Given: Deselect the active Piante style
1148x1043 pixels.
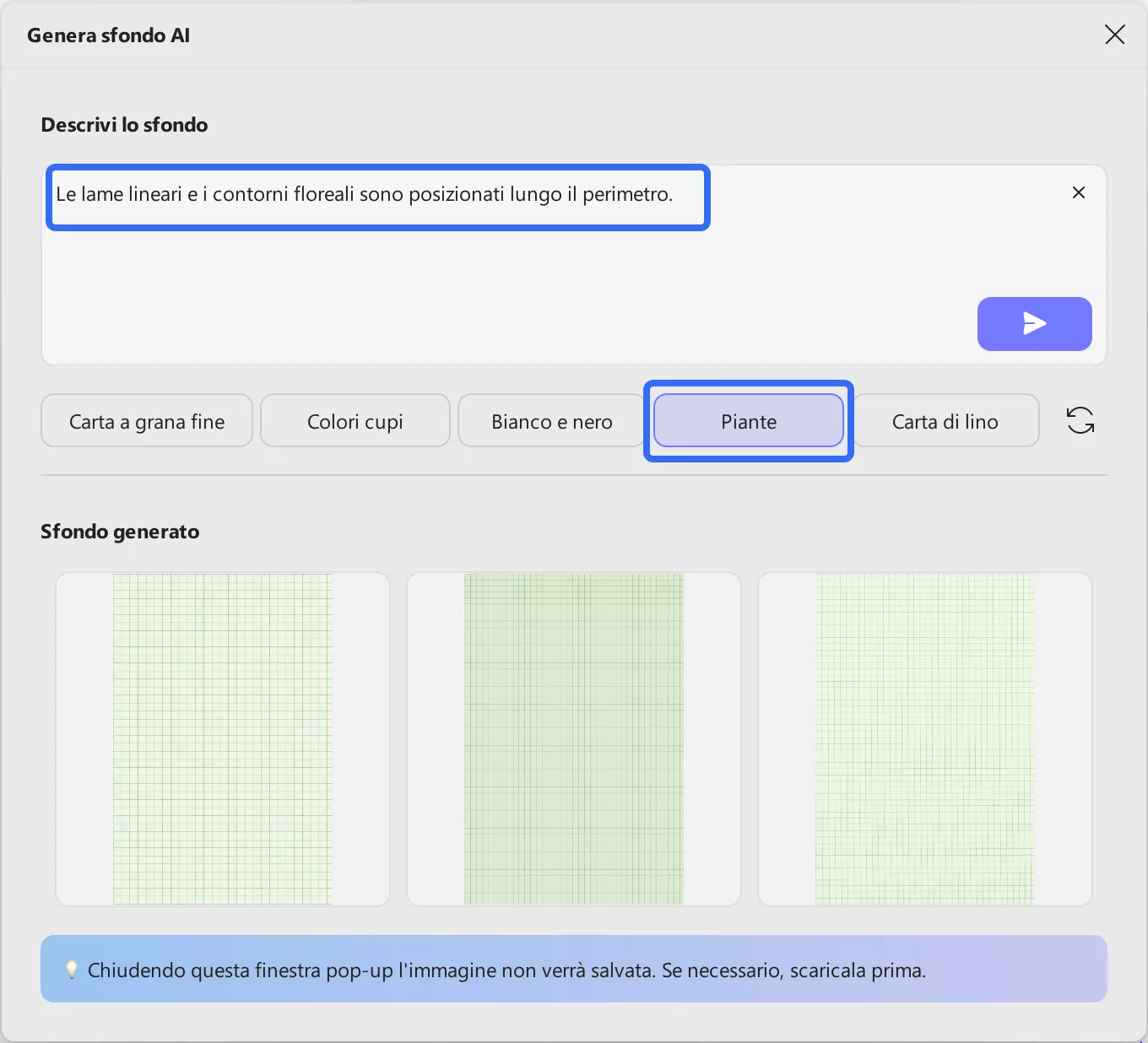Looking at the screenshot, I should (x=748, y=421).
